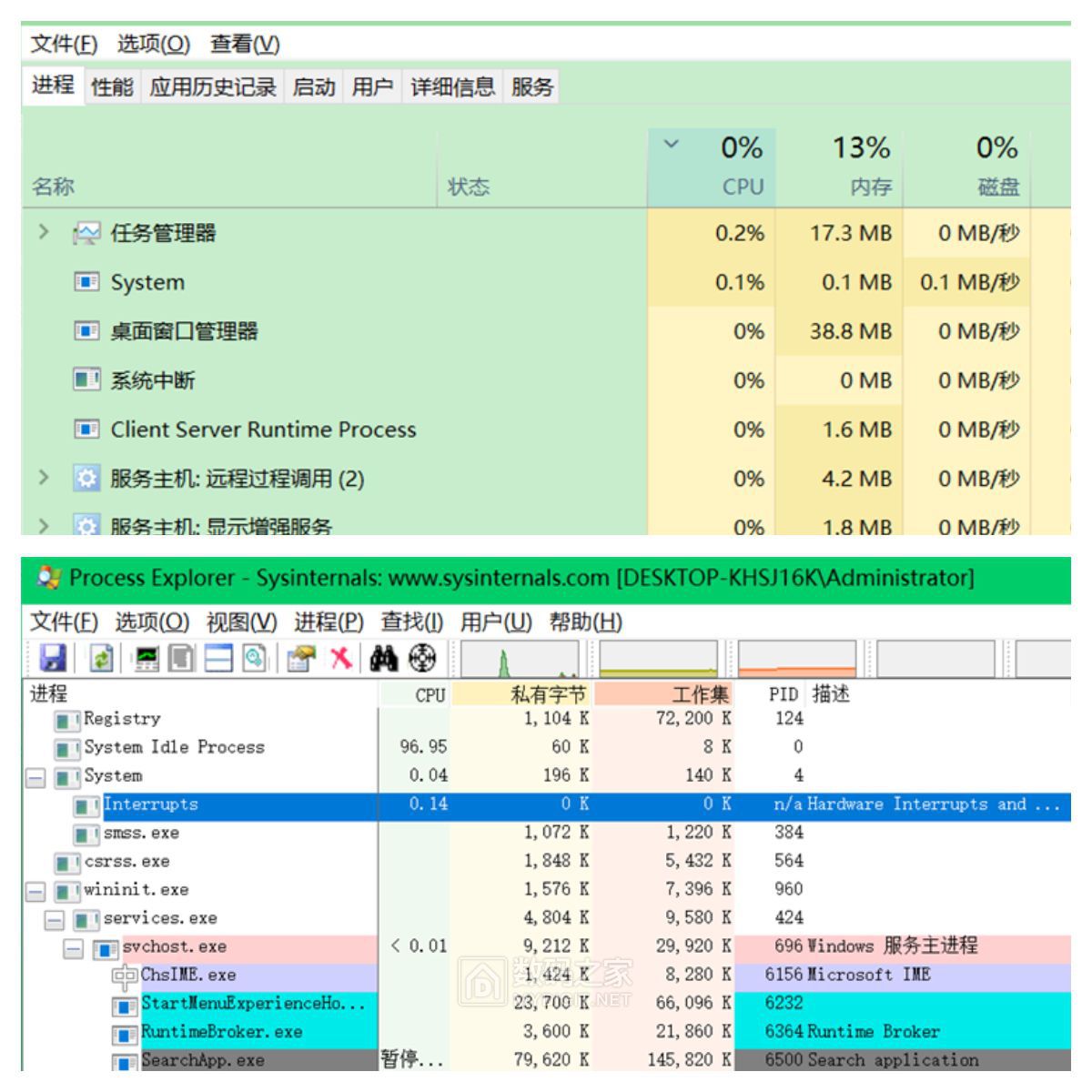Viewport: 1092px width, 1092px height.
Task: Switch to the 用户 tab in Task Manager
Action: click(x=372, y=87)
